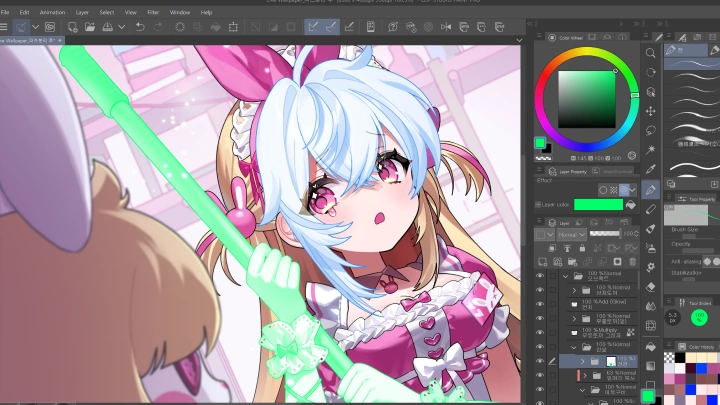Toggle lock layer icon
The image size is (720, 405).
582,248
